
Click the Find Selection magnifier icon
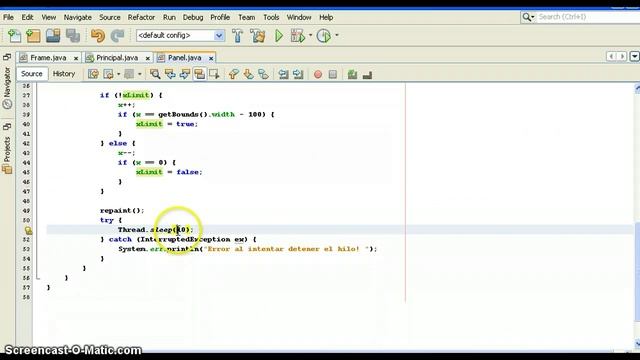[x=155, y=74]
